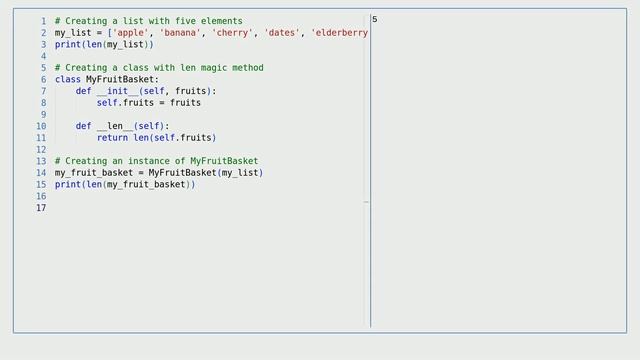The height and width of the screenshot is (360, 640).
Task: Click line number 6 in gutter
Action: tap(44, 80)
